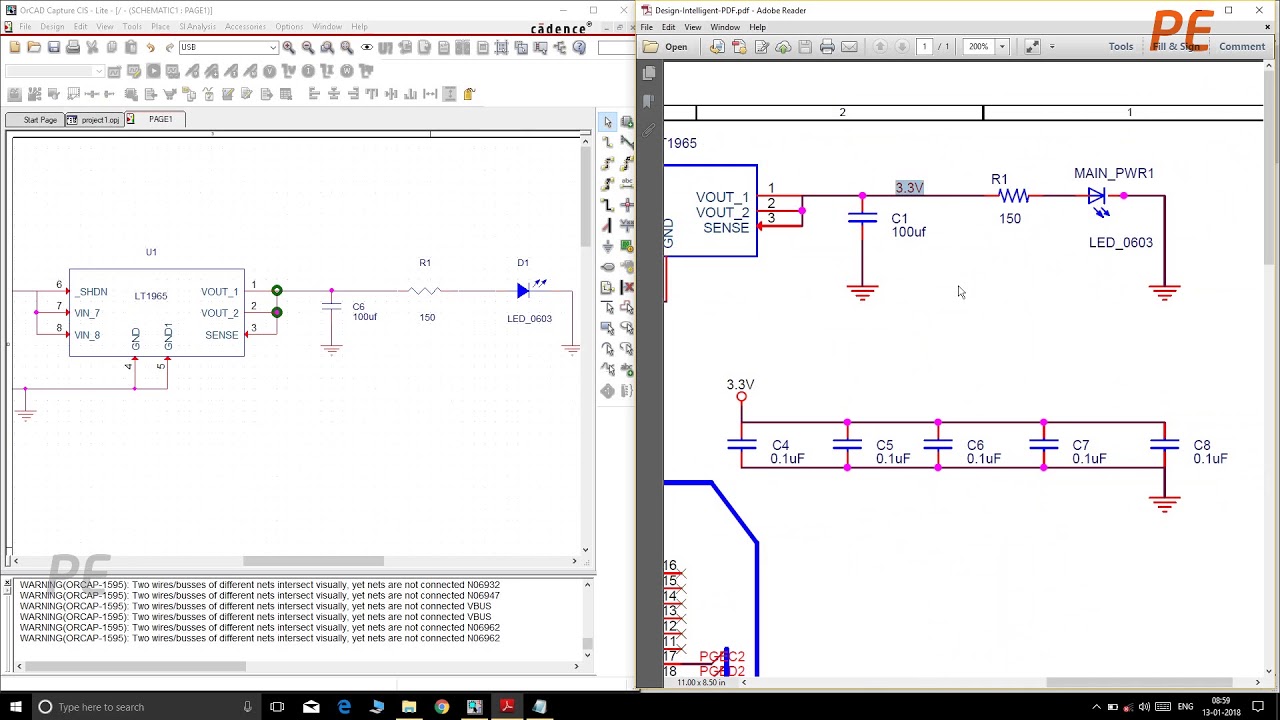The height and width of the screenshot is (720, 1280).
Task: Click the page number field in Adobe Reader
Action: point(925,46)
